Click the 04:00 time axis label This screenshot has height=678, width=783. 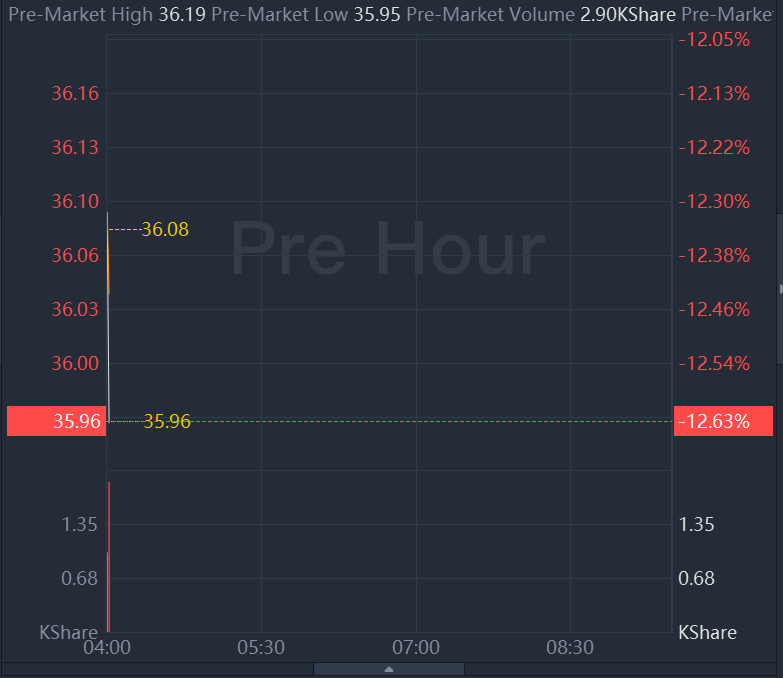(x=107, y=647)
